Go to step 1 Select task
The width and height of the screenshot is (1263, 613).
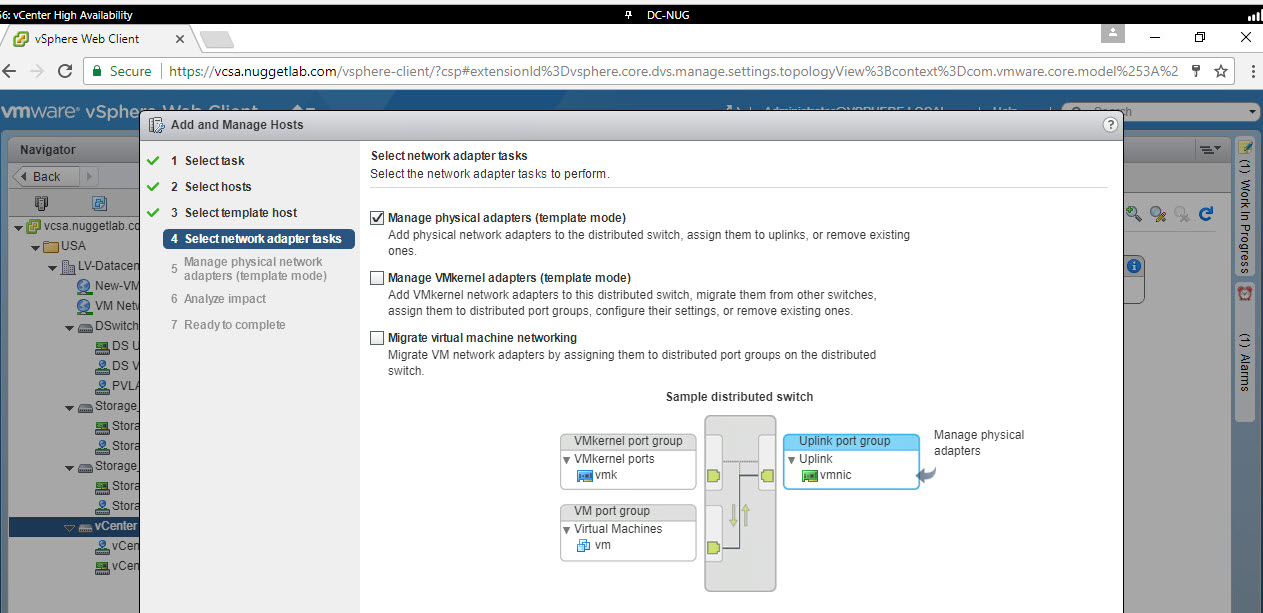pyautogui.click(x=214, y=161)
